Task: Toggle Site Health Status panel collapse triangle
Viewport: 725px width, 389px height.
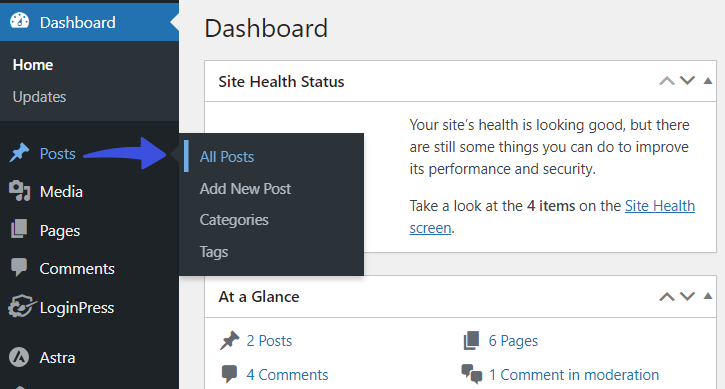Action: click(707, 81)
